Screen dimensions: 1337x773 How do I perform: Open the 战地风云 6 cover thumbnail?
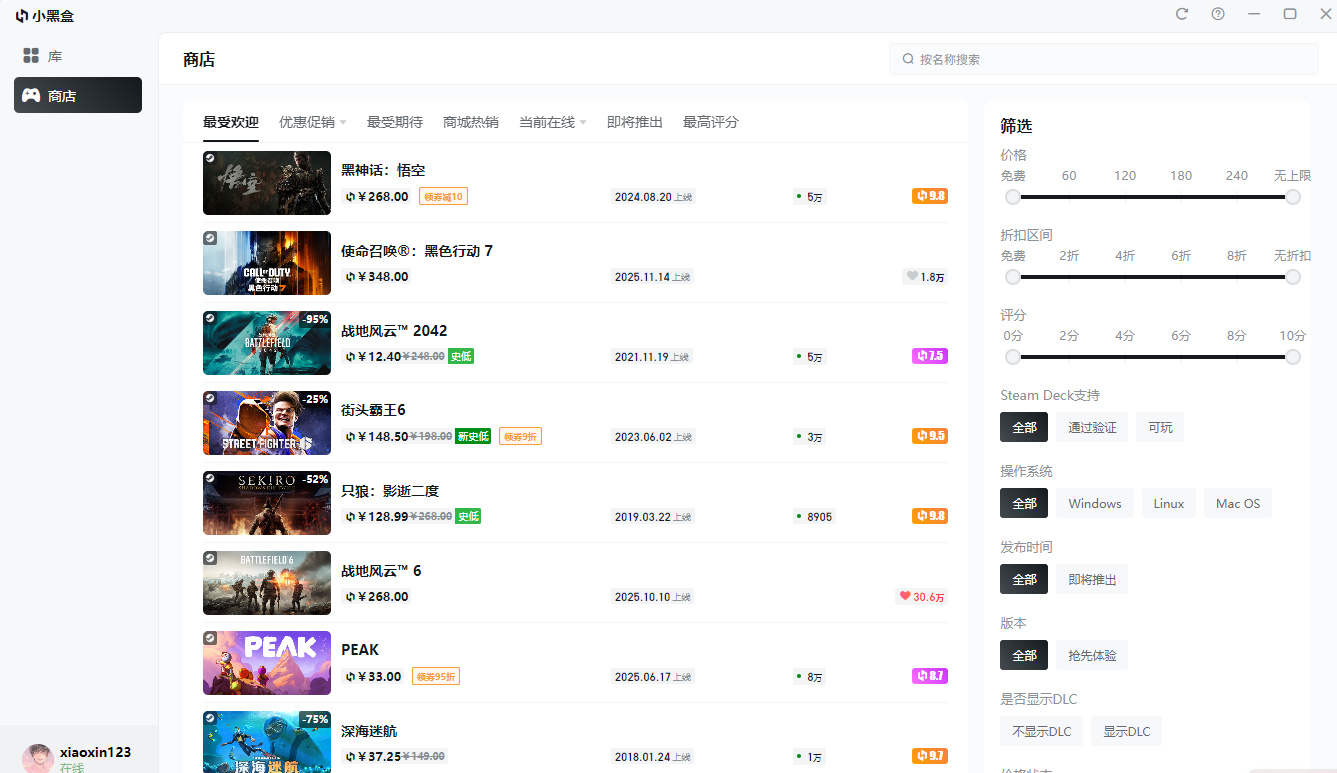click(267, 583)
